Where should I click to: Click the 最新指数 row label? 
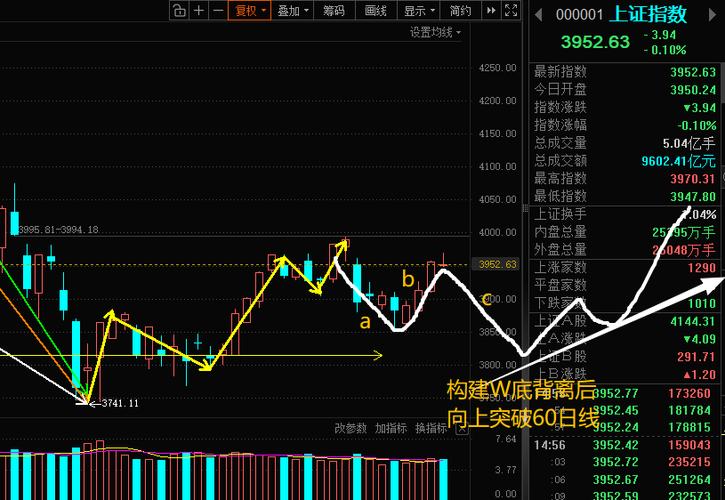click(x=560, y=72)
